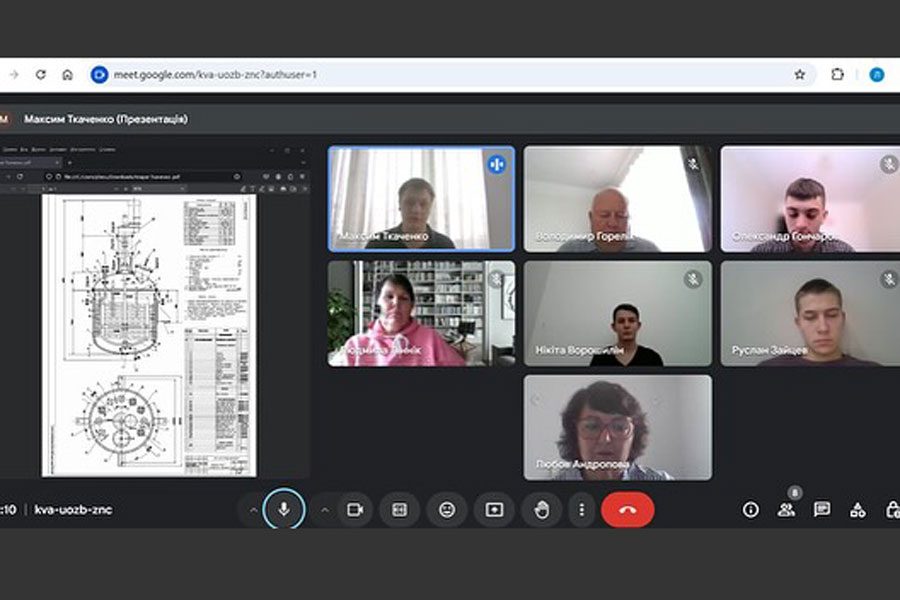The height and width of the screenshot is (600, 900).
Task: Open the activities panel
Action: point(858,510)
